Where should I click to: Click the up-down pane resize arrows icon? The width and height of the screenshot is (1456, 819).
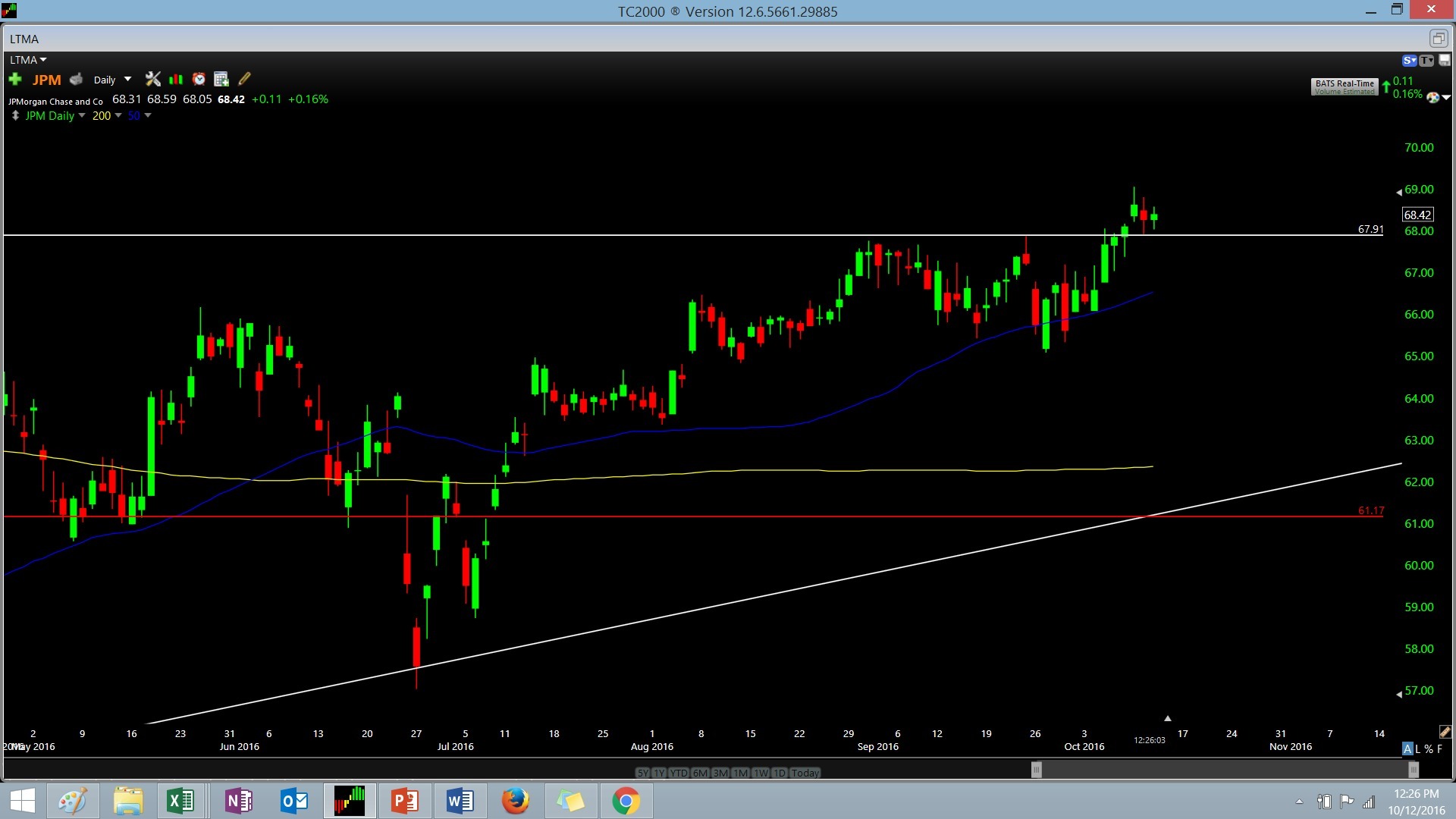tap(15, 115)
